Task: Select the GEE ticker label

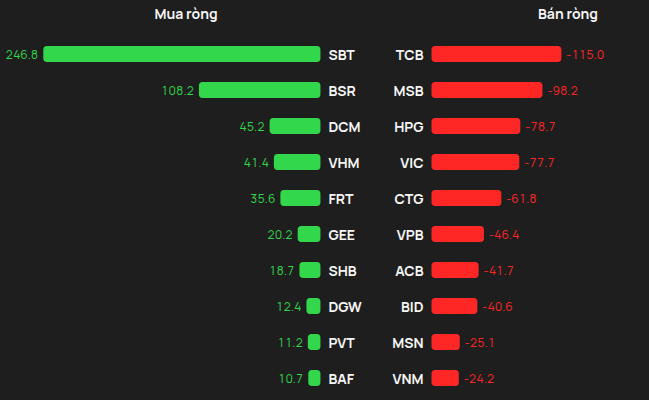Action: coord(341,235)
